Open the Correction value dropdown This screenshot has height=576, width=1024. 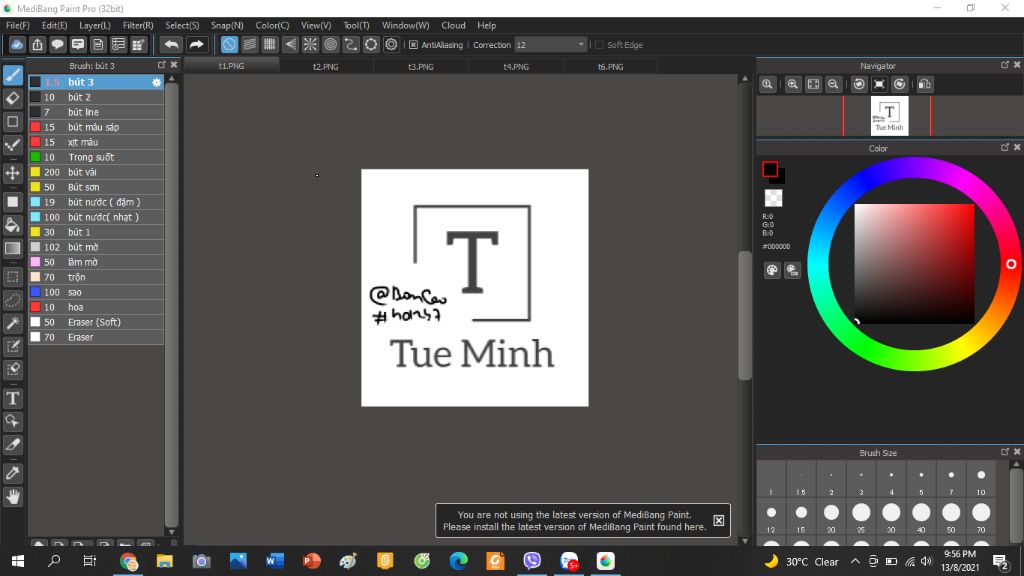point(581,45)
